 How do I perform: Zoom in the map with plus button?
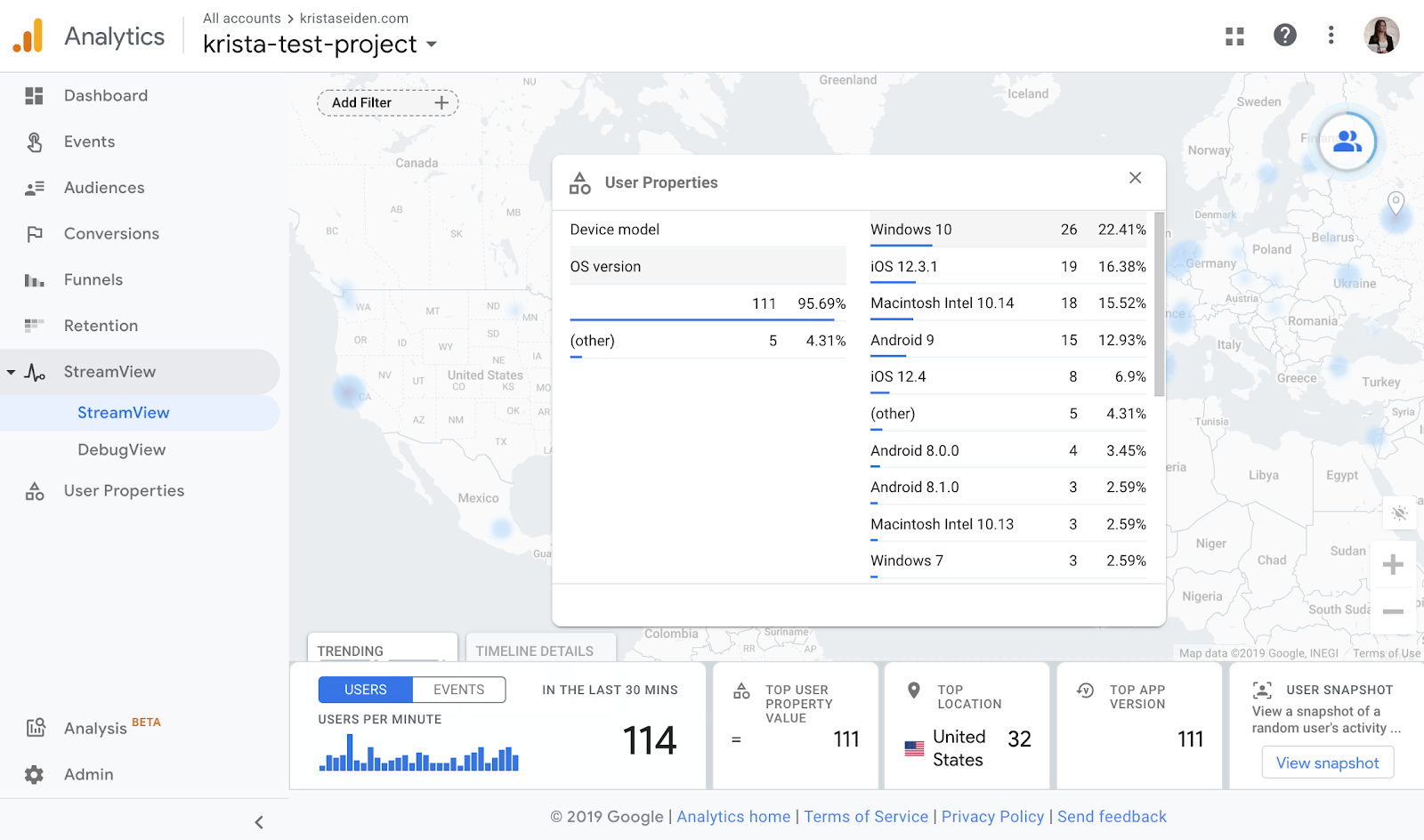click(1393, 565)
